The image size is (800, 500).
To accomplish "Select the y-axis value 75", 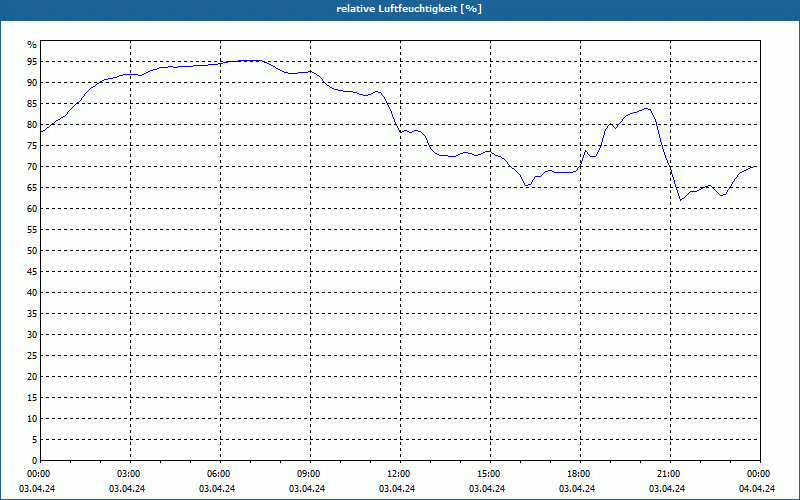I will coord(32,145).
